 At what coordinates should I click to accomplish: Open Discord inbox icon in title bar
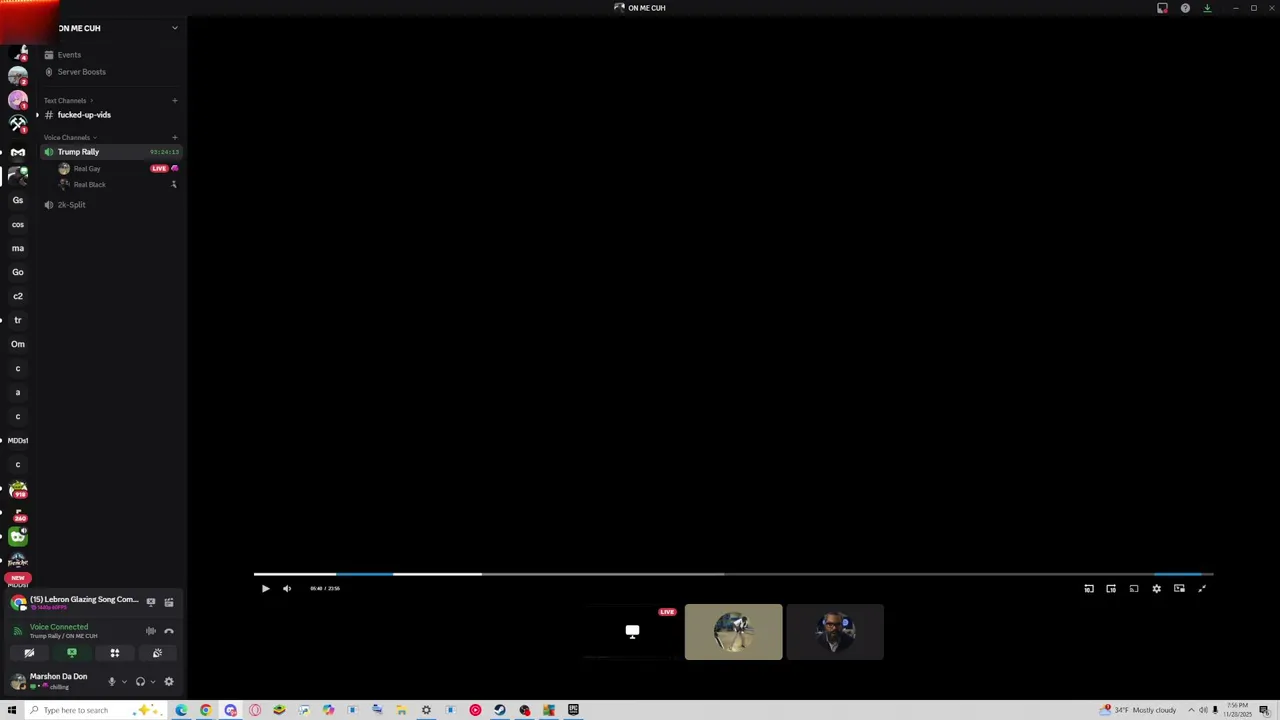click(x=1162, y=8)
